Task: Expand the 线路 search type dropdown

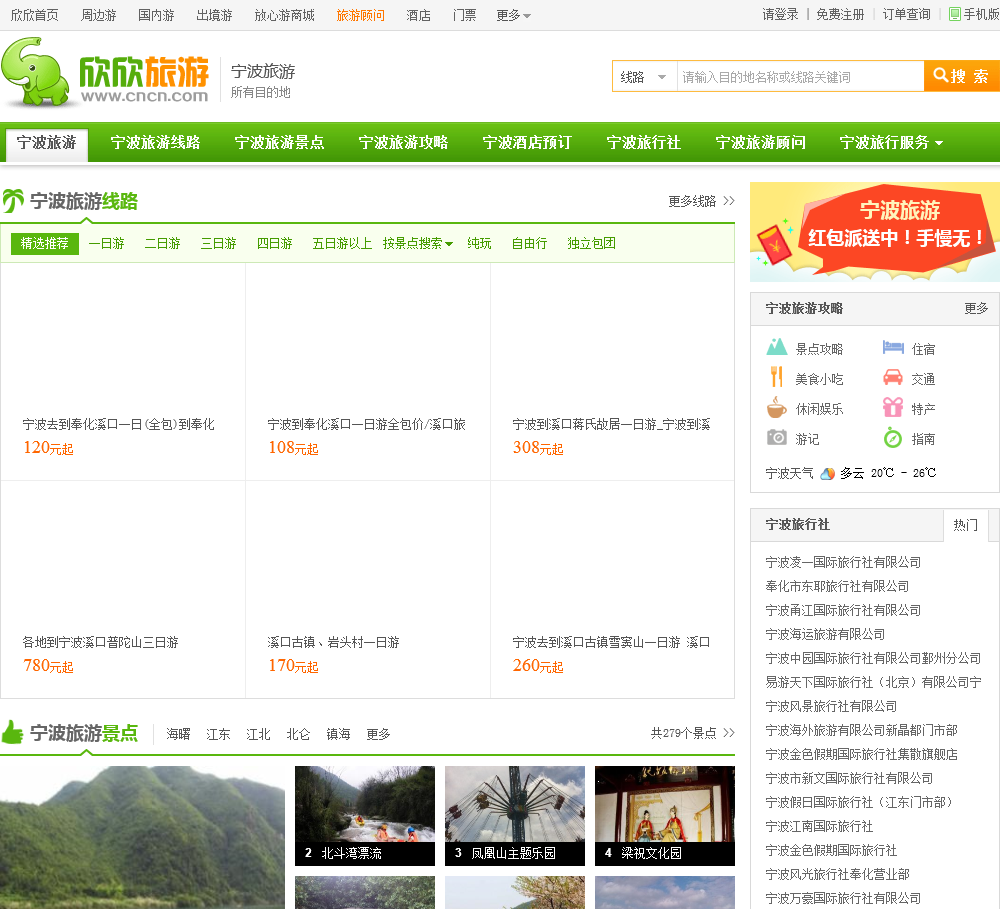Action: tap(645, 77)
